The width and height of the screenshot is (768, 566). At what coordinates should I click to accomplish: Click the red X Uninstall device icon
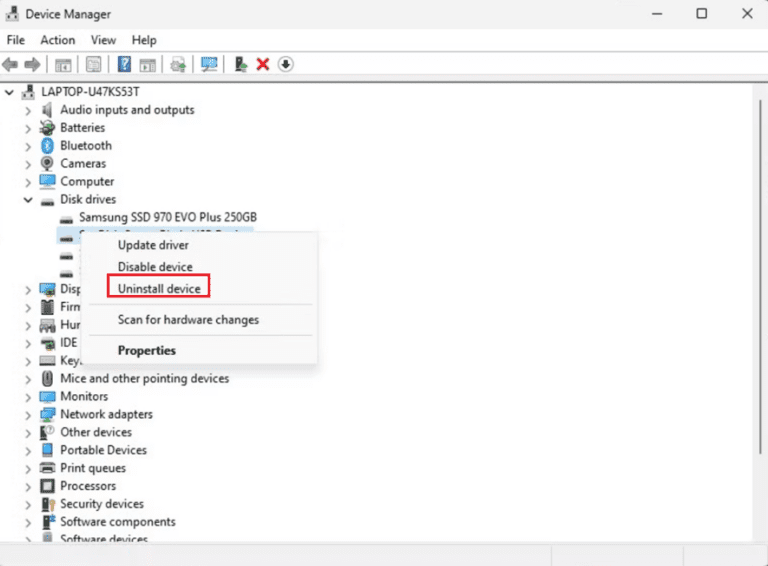pos(263,64)
